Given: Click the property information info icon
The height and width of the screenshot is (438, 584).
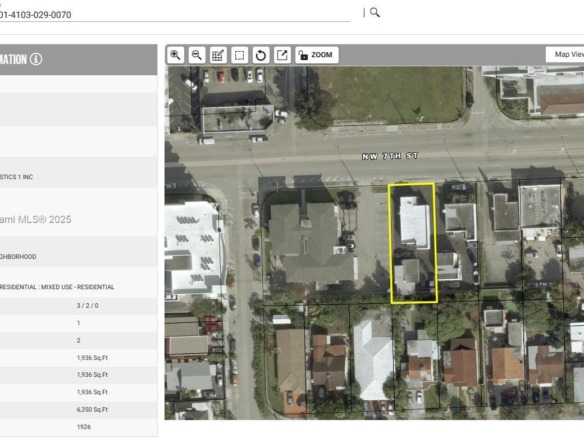Looking at the screenshot, I should pyautogui.click(x=36, y=59).
